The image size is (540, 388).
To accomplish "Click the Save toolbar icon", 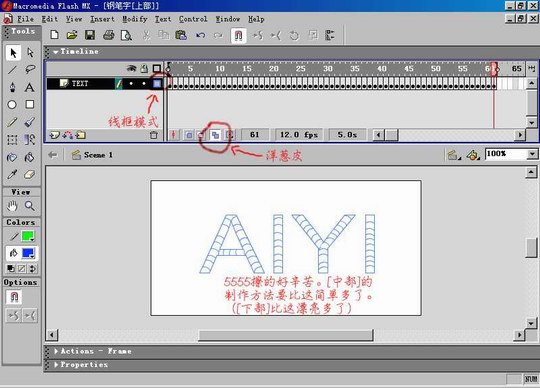I will point(90,35).
